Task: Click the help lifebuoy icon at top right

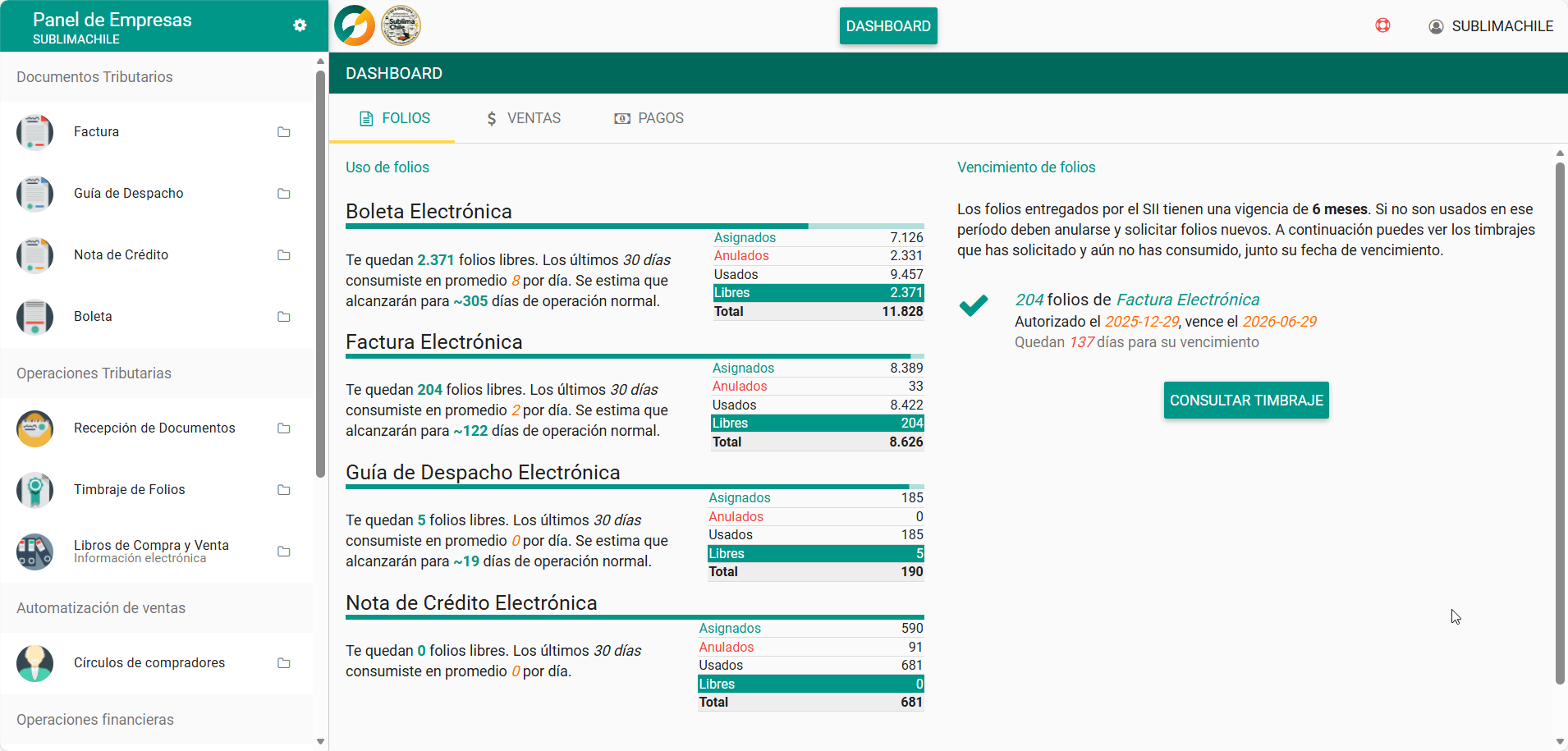Action: point(1383,25)
